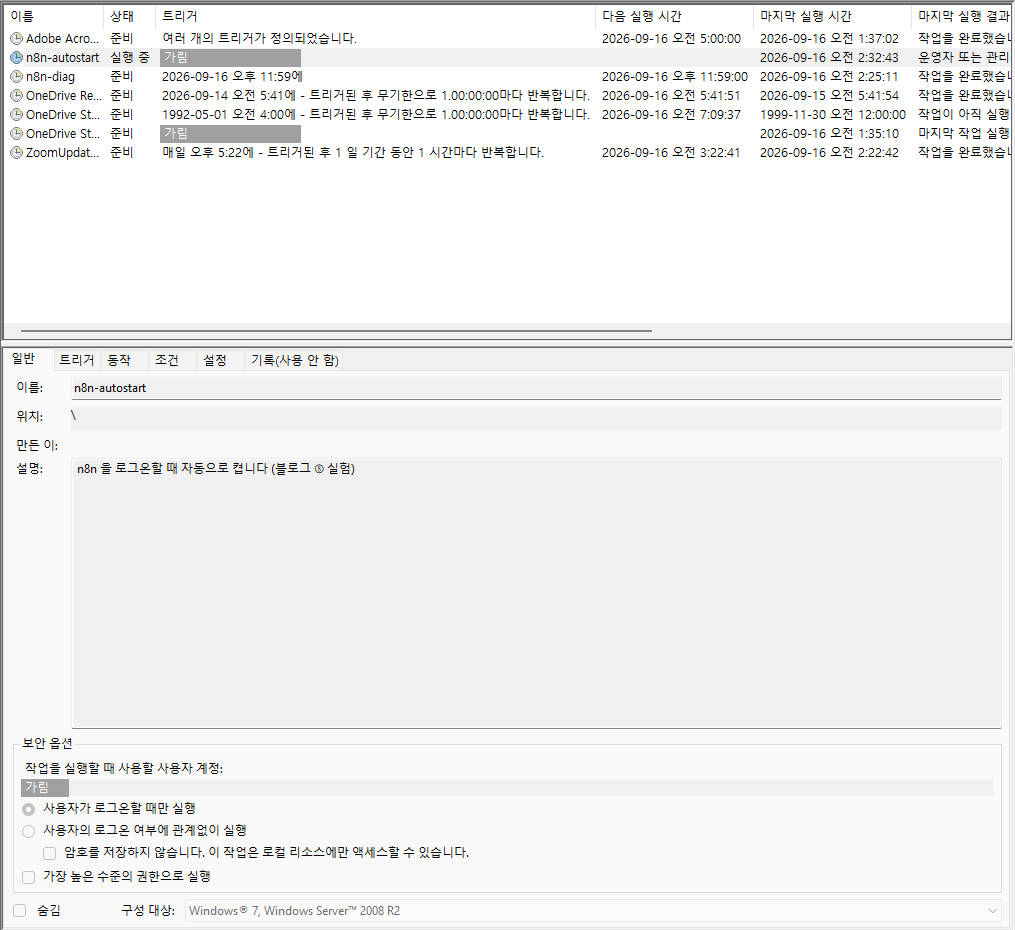
Task: Sort by the 마지막 실행 결과 column header
Action: tap(963, 16)
